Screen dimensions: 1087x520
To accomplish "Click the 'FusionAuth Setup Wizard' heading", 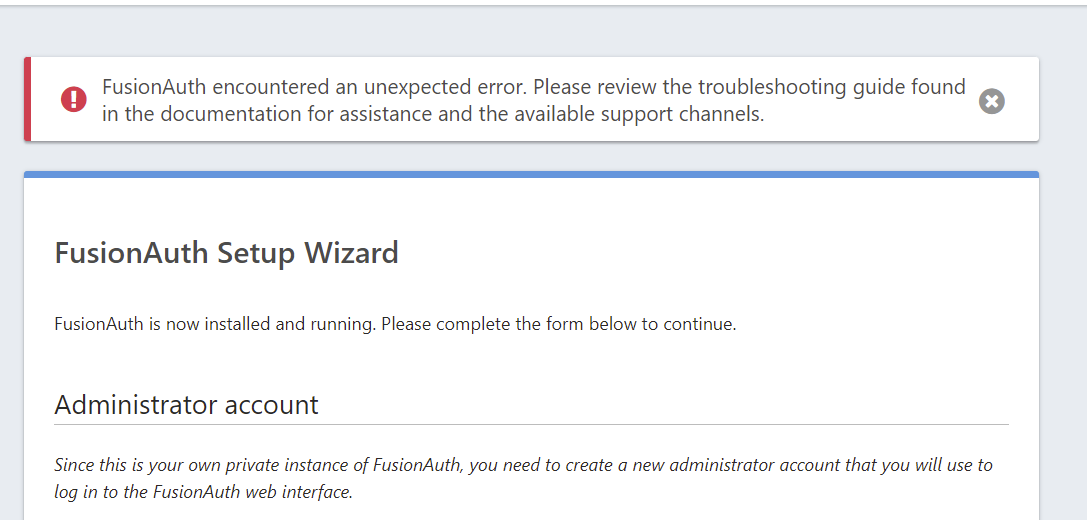I will coord(227,253).
